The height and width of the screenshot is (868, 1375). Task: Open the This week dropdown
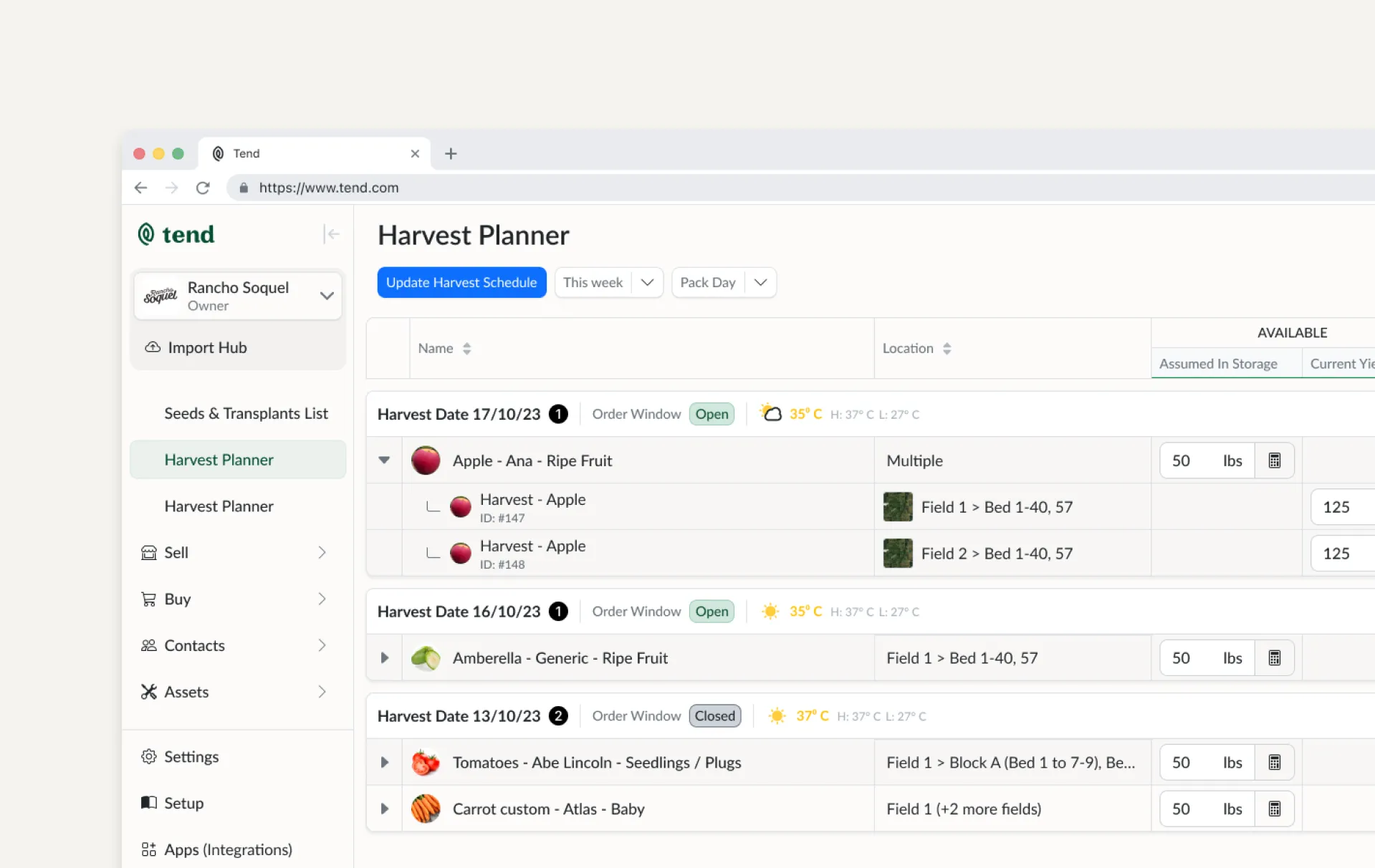point(608,282)
